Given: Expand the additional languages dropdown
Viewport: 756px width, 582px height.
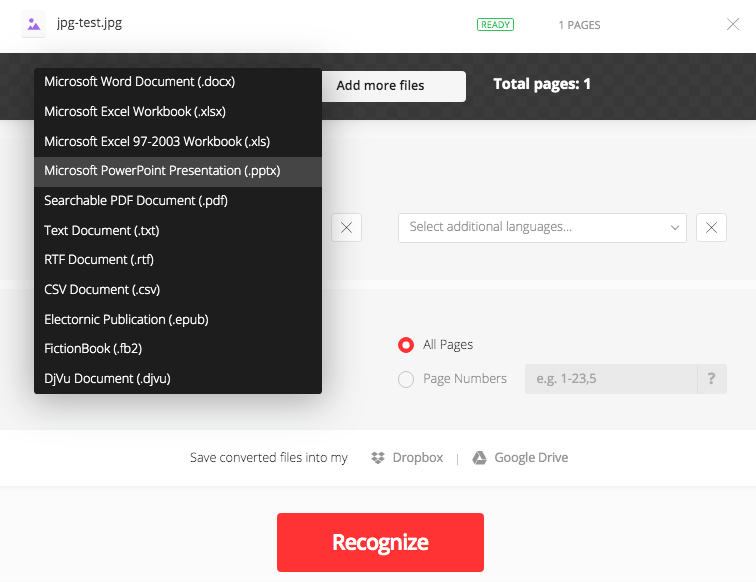Looking at the screenshot, I should [673, 228].
